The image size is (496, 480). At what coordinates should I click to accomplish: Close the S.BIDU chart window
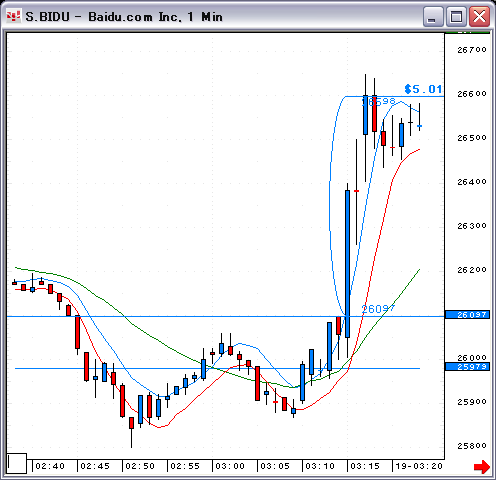(x=479, y=16)
